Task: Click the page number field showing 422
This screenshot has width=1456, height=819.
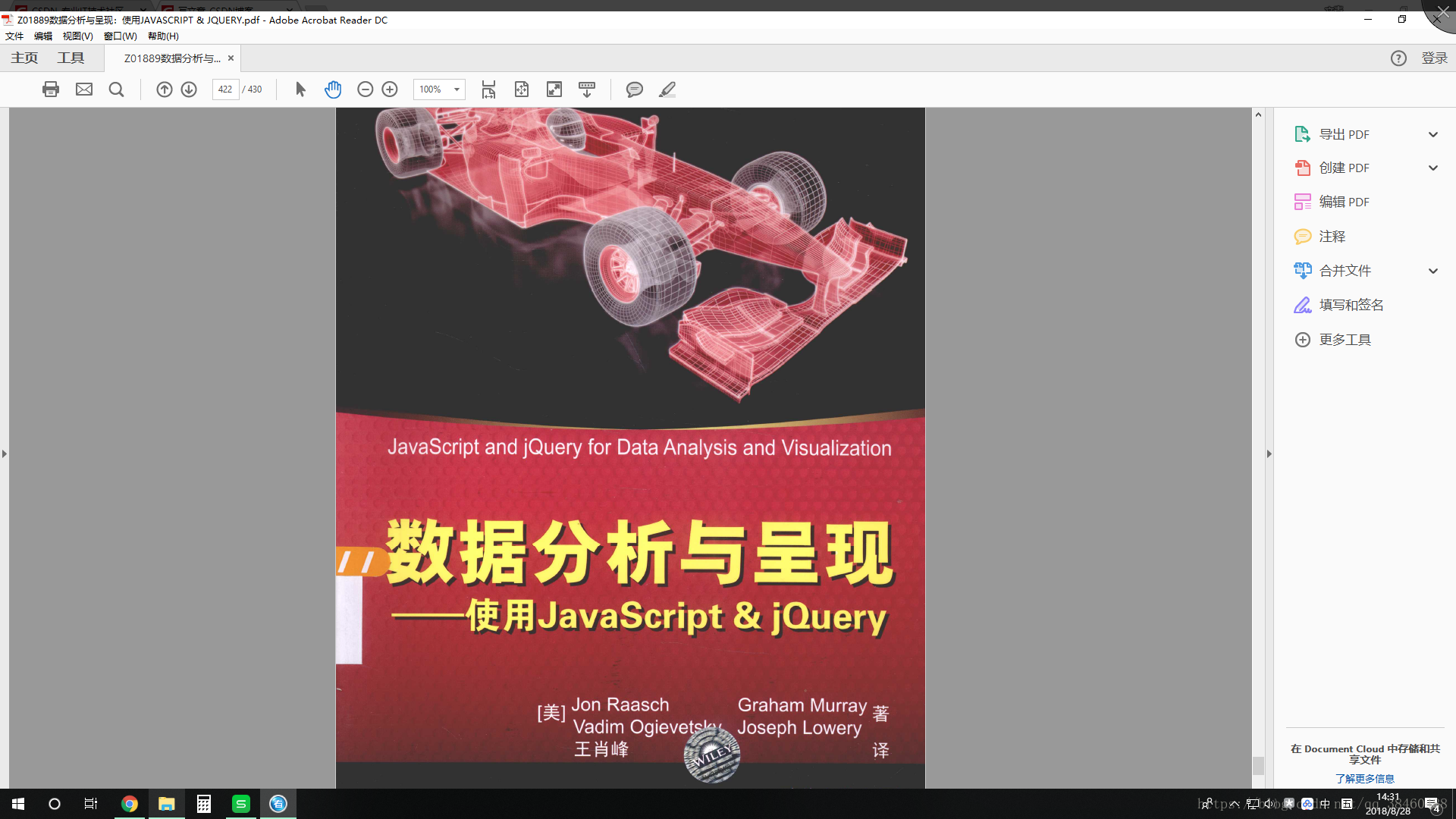Action: tap(225, 89)
